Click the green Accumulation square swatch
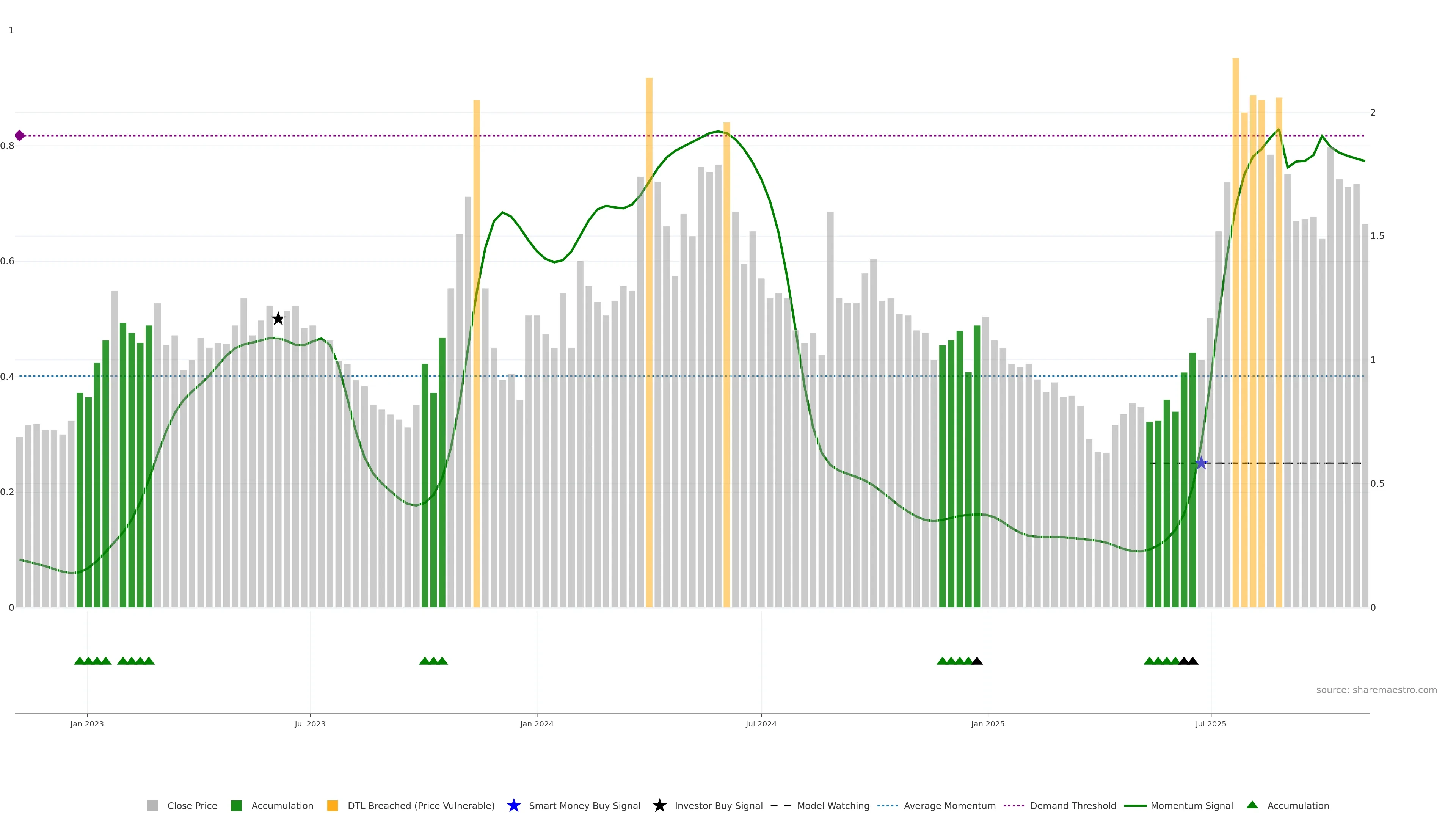 (x=236, y=805)
